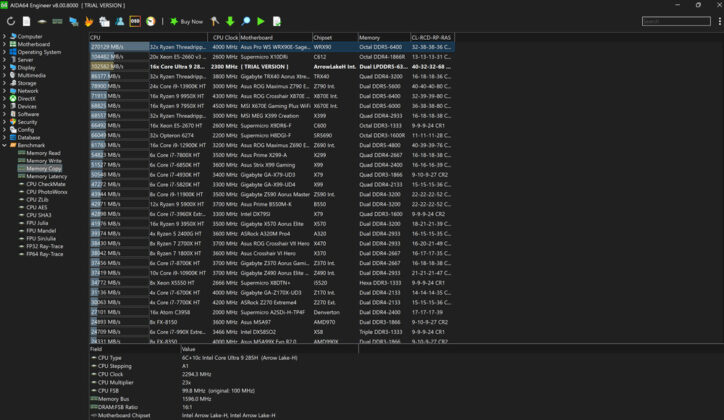
Task: Open the Report page icon in toolbar
Action: tap(27, 21)
